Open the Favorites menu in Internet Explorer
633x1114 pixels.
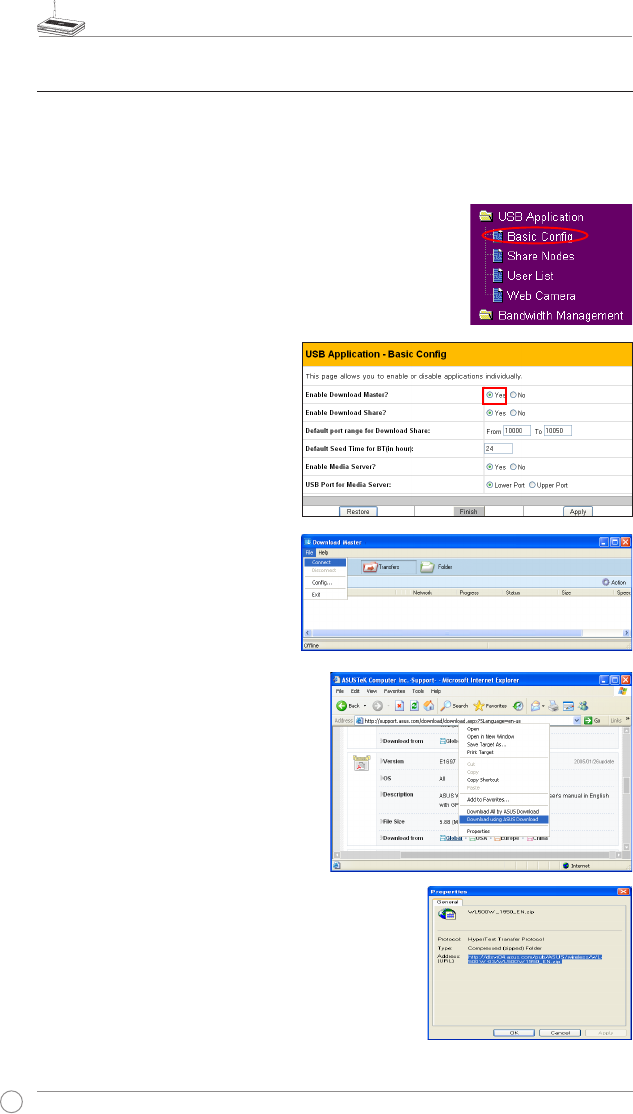pos(394,691)
